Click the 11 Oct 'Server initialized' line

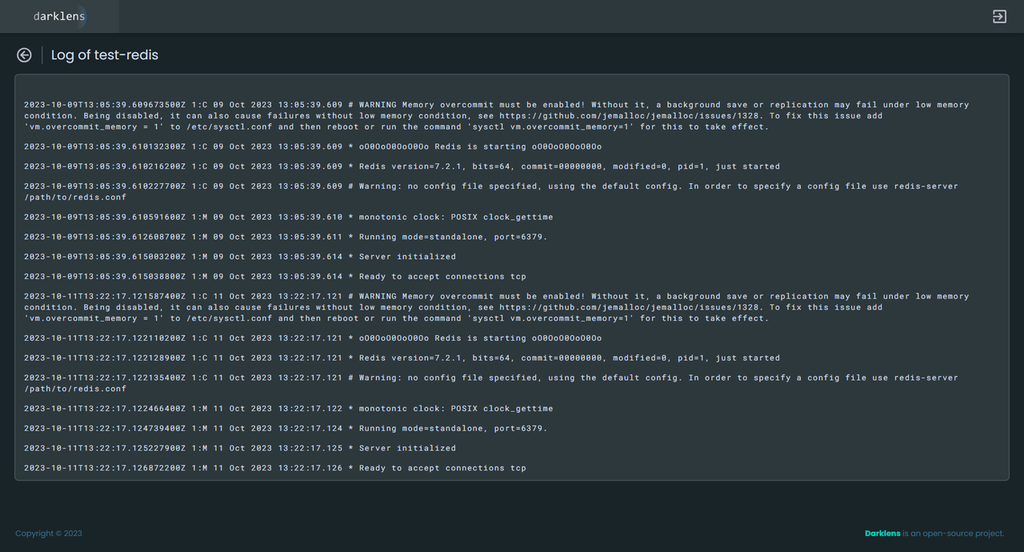coord(240,448)
